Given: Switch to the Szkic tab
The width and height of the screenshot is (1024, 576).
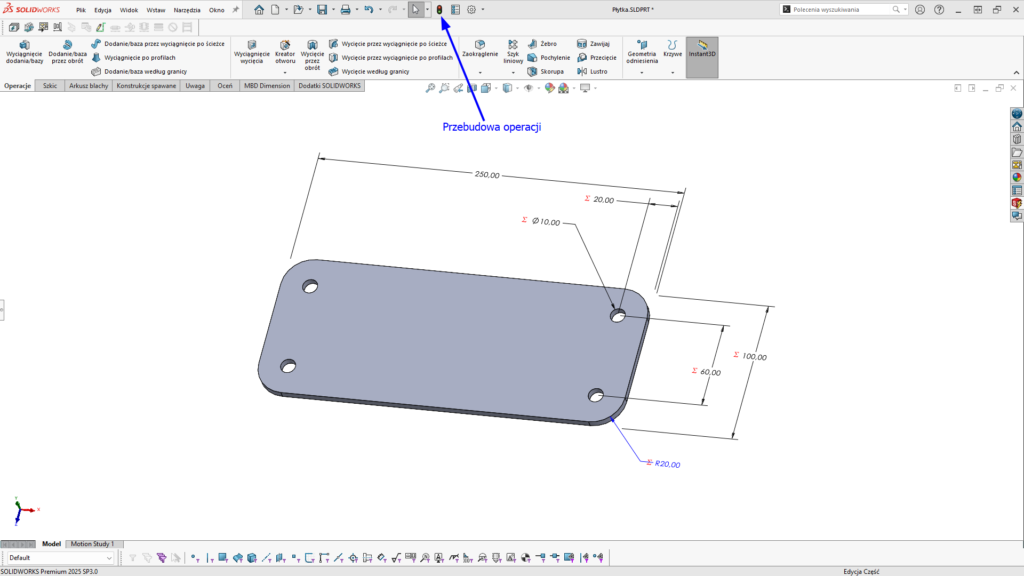Looking at the screenshot, I should [x=49, y=86].
